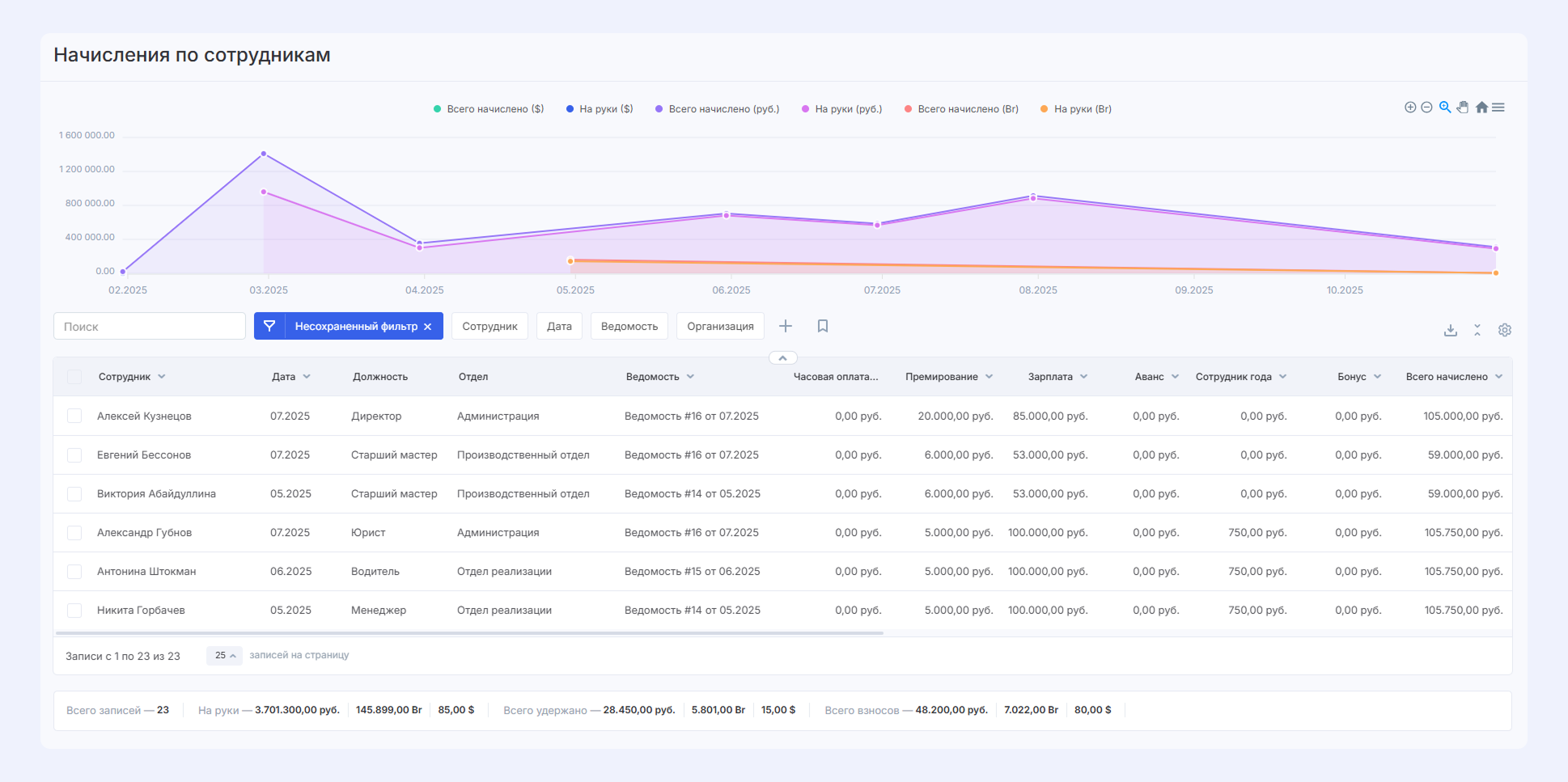Toggle select-all checkbox in table header
Screen dimensions: 1568x782
[x=74, y=377]
